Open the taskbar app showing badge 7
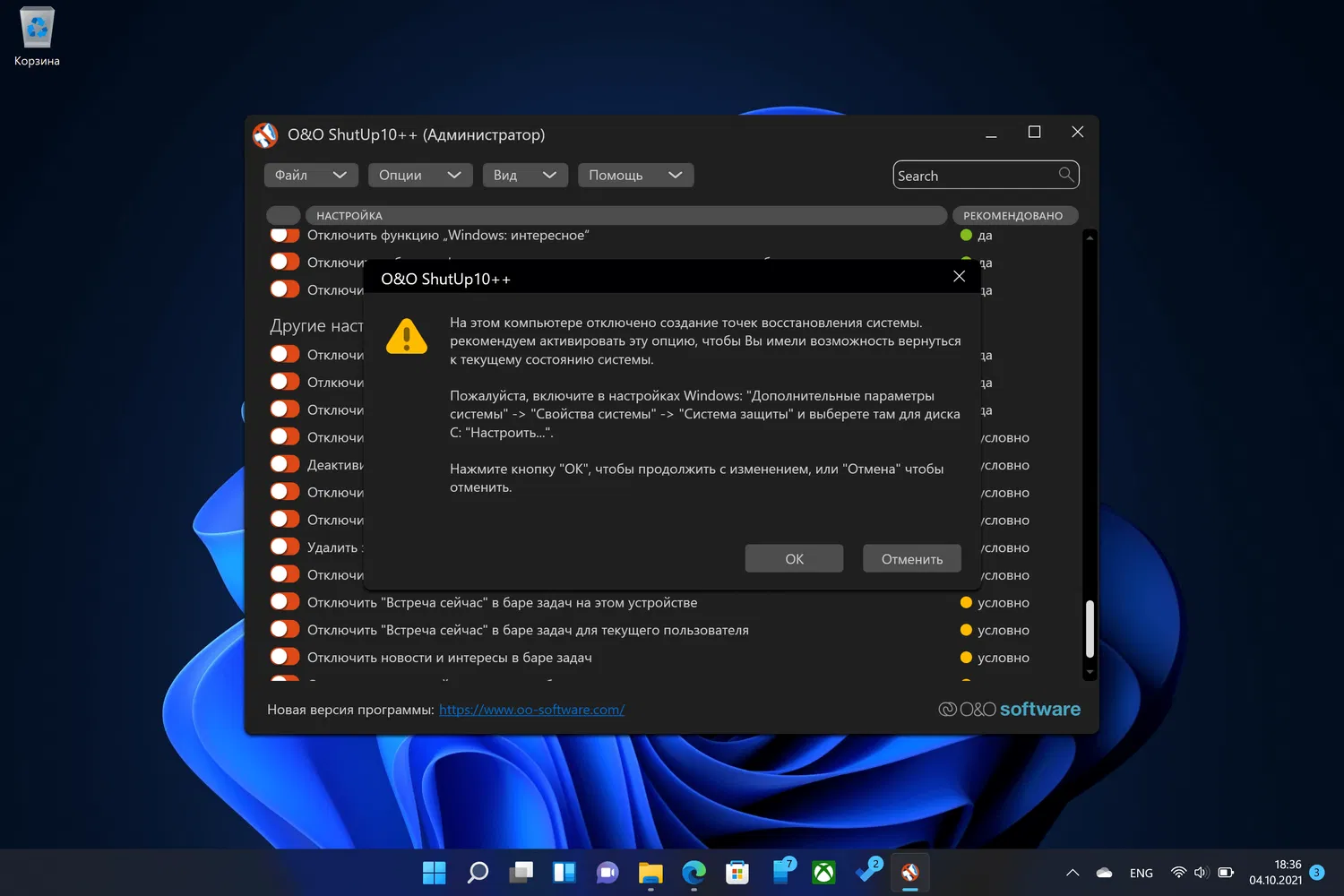Image resolution: width=1344 pixels, height=896 pixels. pos(782,870)
